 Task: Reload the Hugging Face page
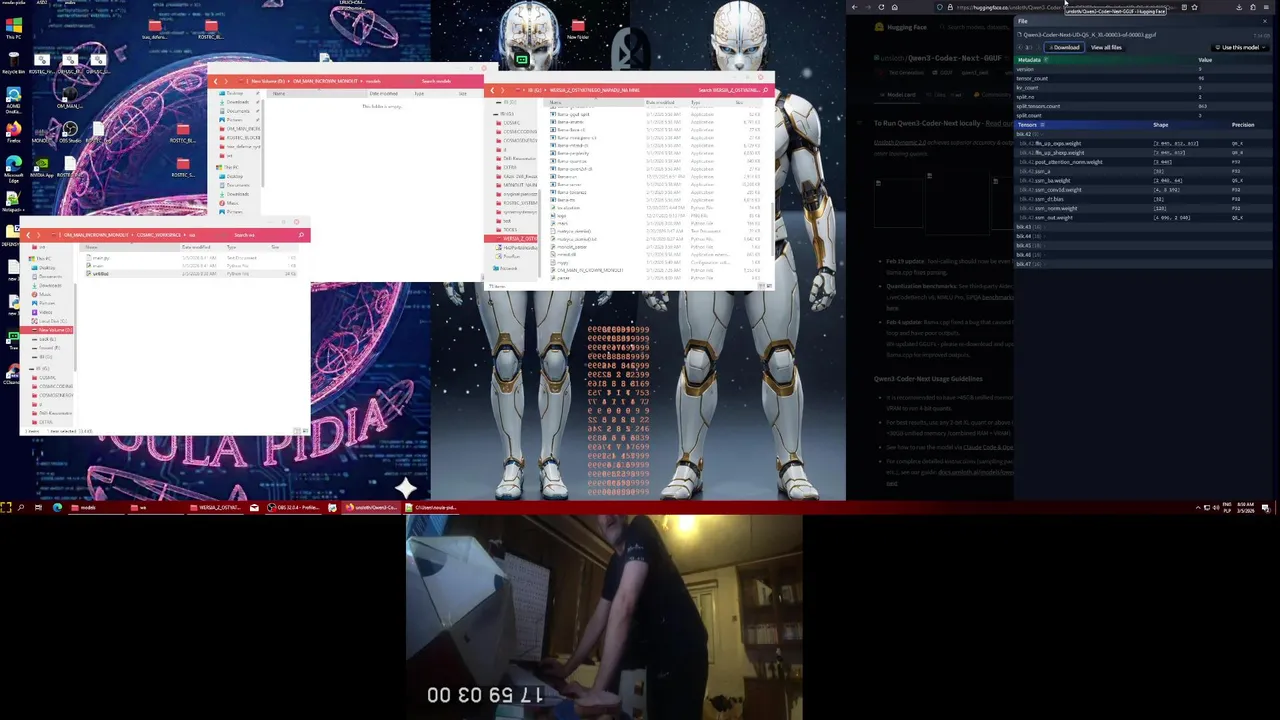(881, 7)
